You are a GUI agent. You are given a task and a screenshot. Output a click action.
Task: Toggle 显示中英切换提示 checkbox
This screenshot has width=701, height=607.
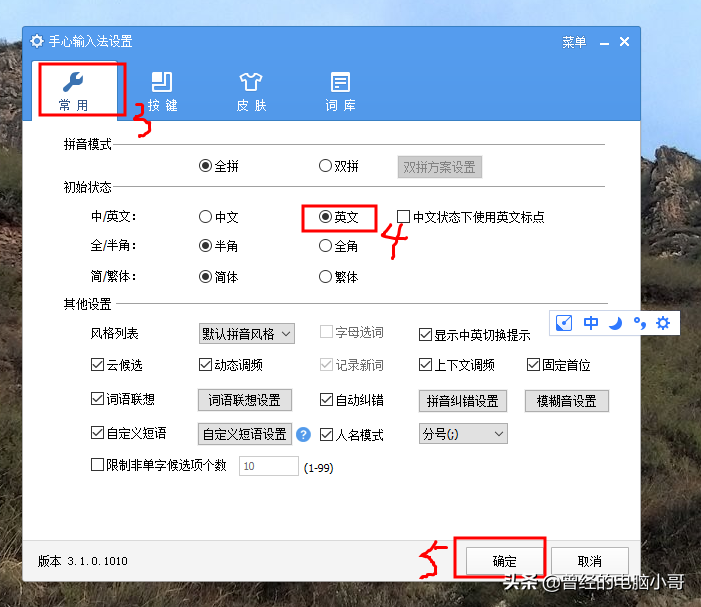[474, 335]
